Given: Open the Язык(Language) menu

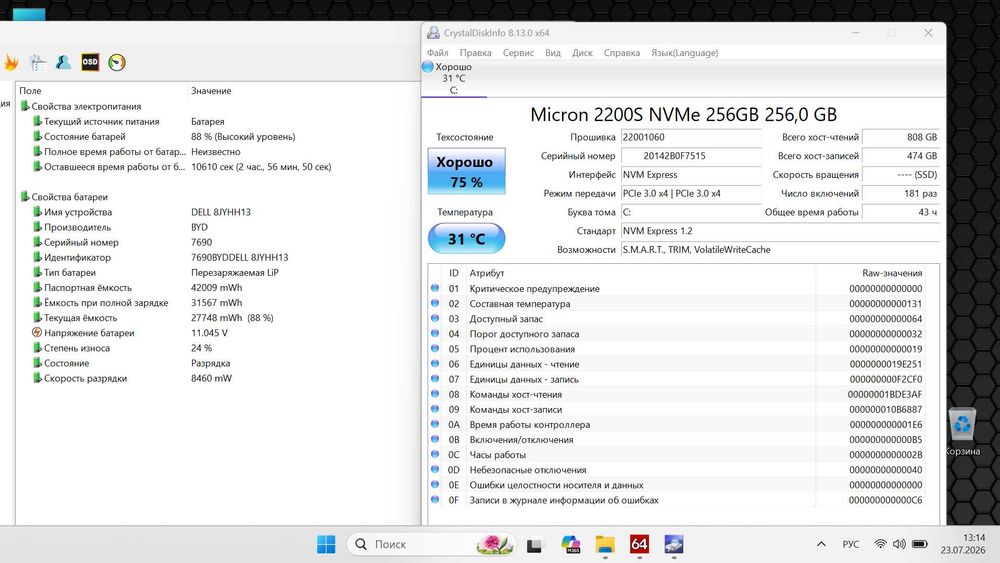Looking at the screenshot, I should pyautogui.click(x=684, y=52).
